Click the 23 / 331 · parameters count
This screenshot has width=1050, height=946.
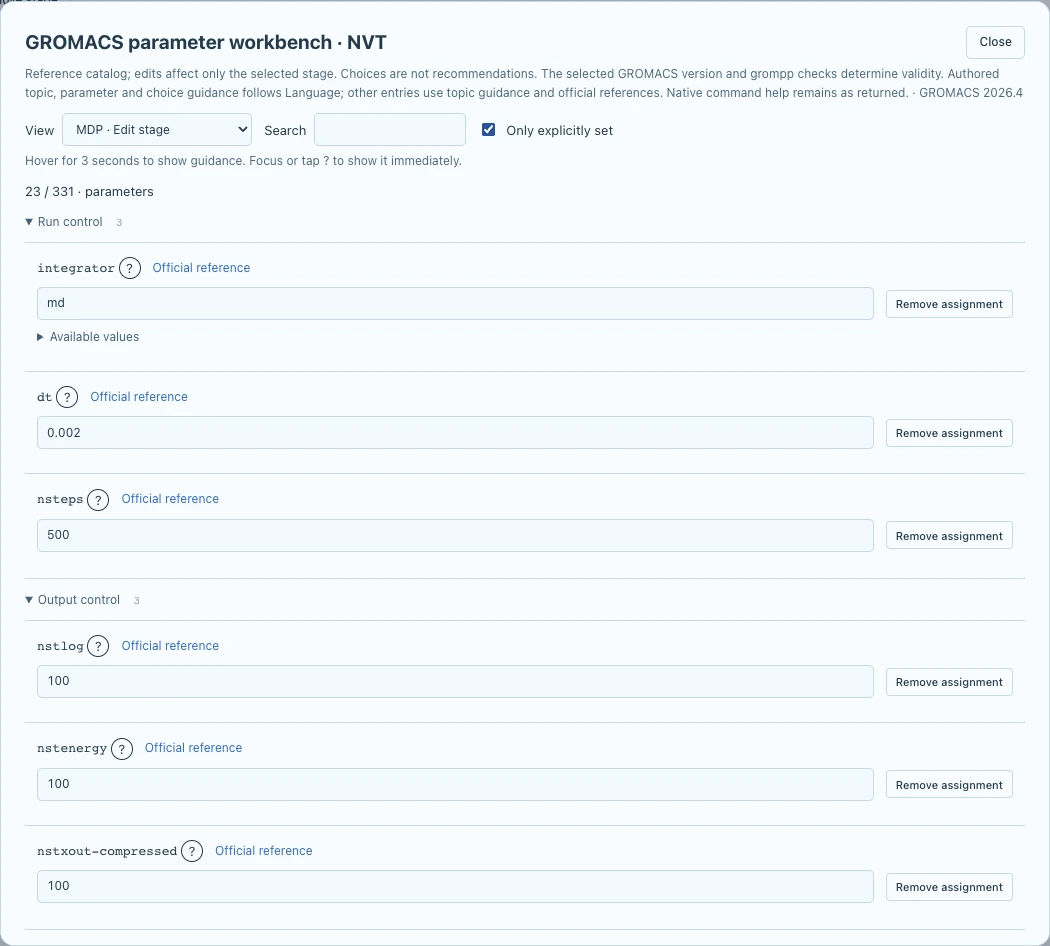89,191
